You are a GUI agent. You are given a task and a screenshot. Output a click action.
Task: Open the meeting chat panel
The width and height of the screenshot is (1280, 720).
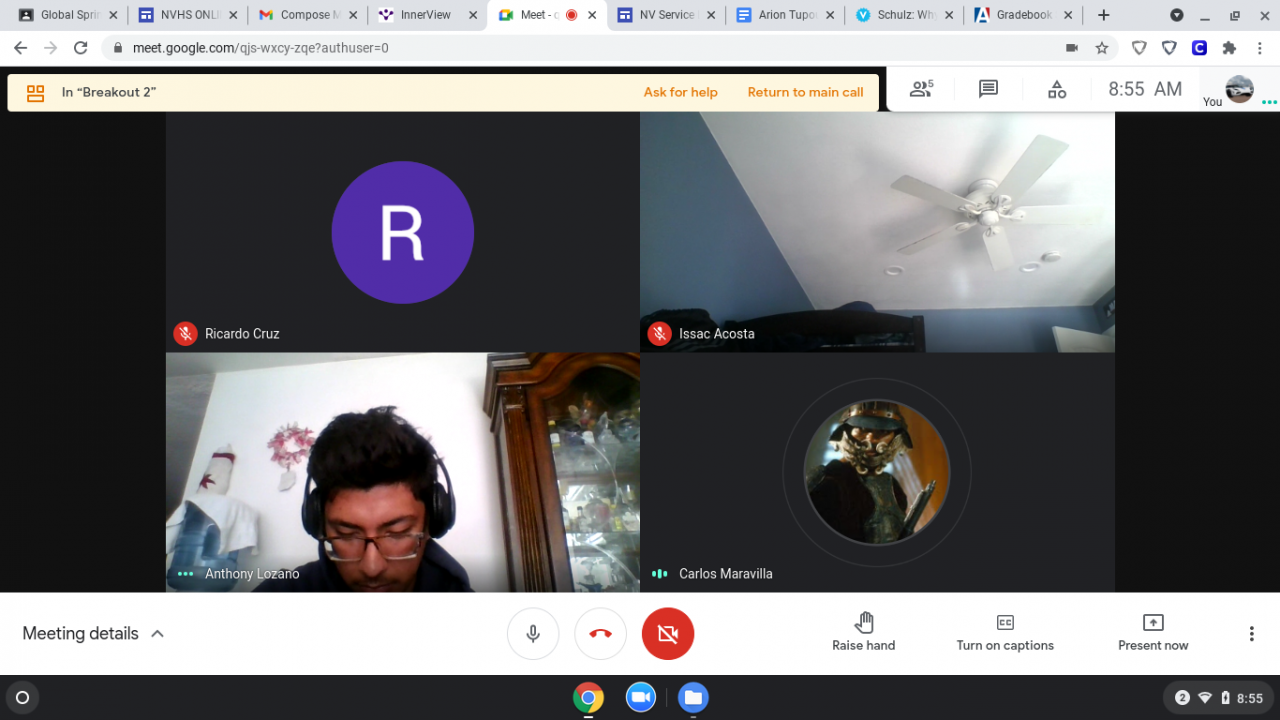click(x=988, y=89)
